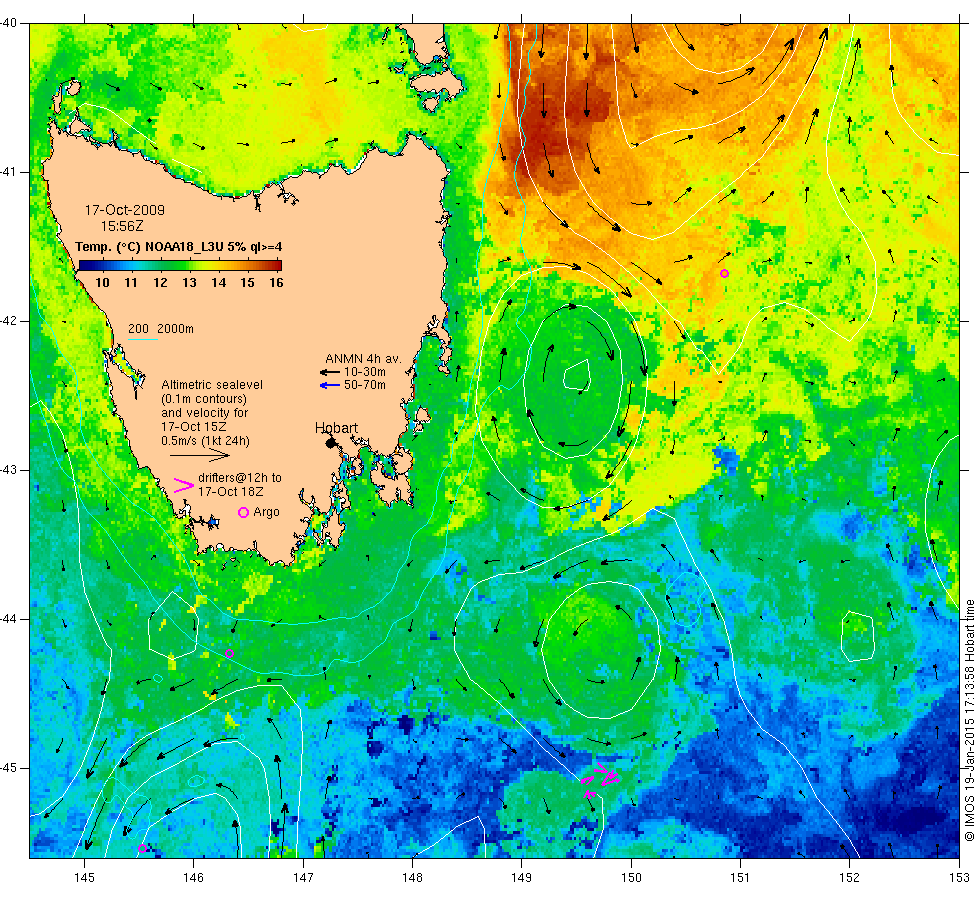980x900 pixels.
Task: Click the 2000m contour label
Action: coord(176,329)
